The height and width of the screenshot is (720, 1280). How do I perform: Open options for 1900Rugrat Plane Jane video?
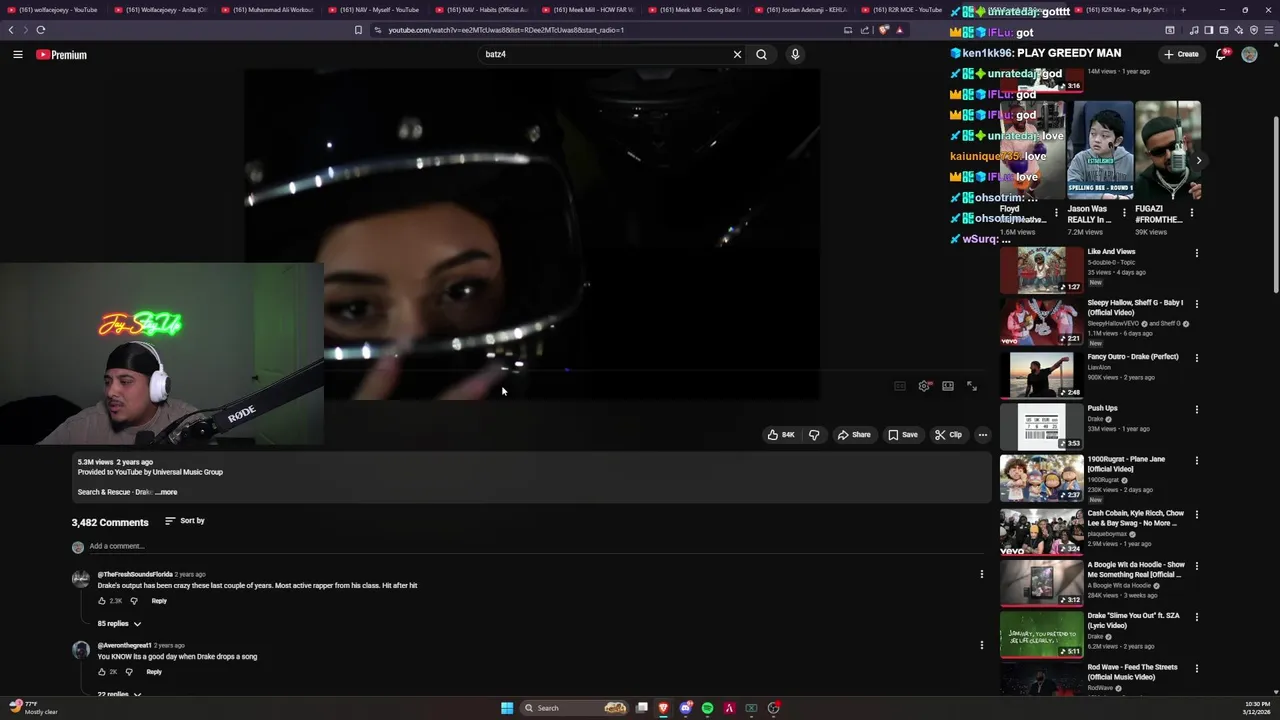coord(1196,461)
